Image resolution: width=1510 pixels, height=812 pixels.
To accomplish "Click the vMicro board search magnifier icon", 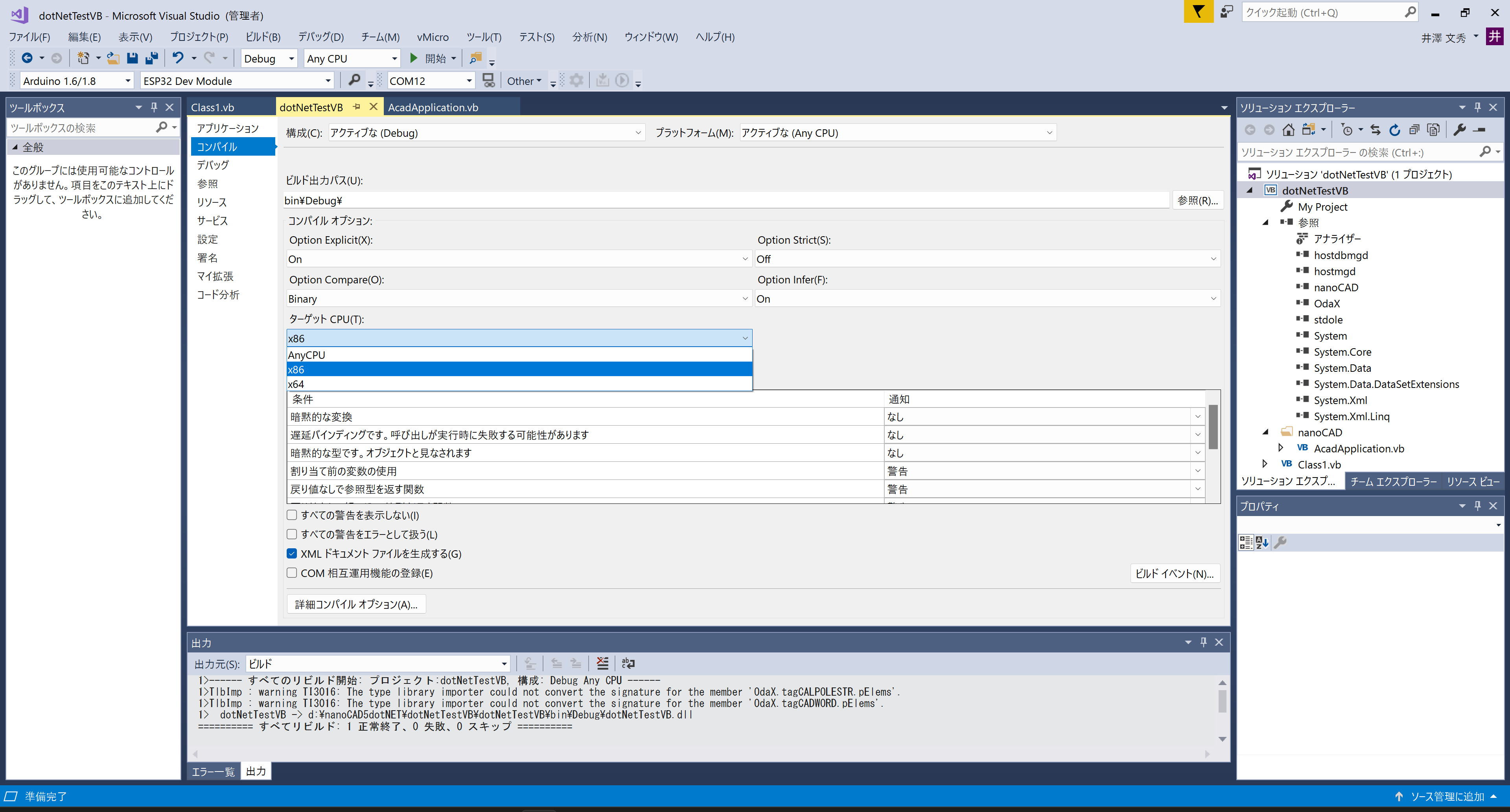I will [354, 80].
